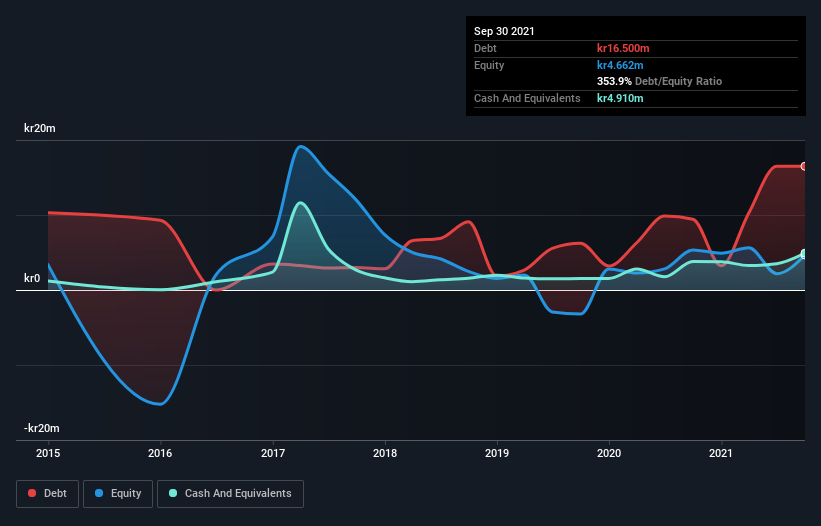
Task: Select the 2018 x-axis label
Action: point(385,453)
